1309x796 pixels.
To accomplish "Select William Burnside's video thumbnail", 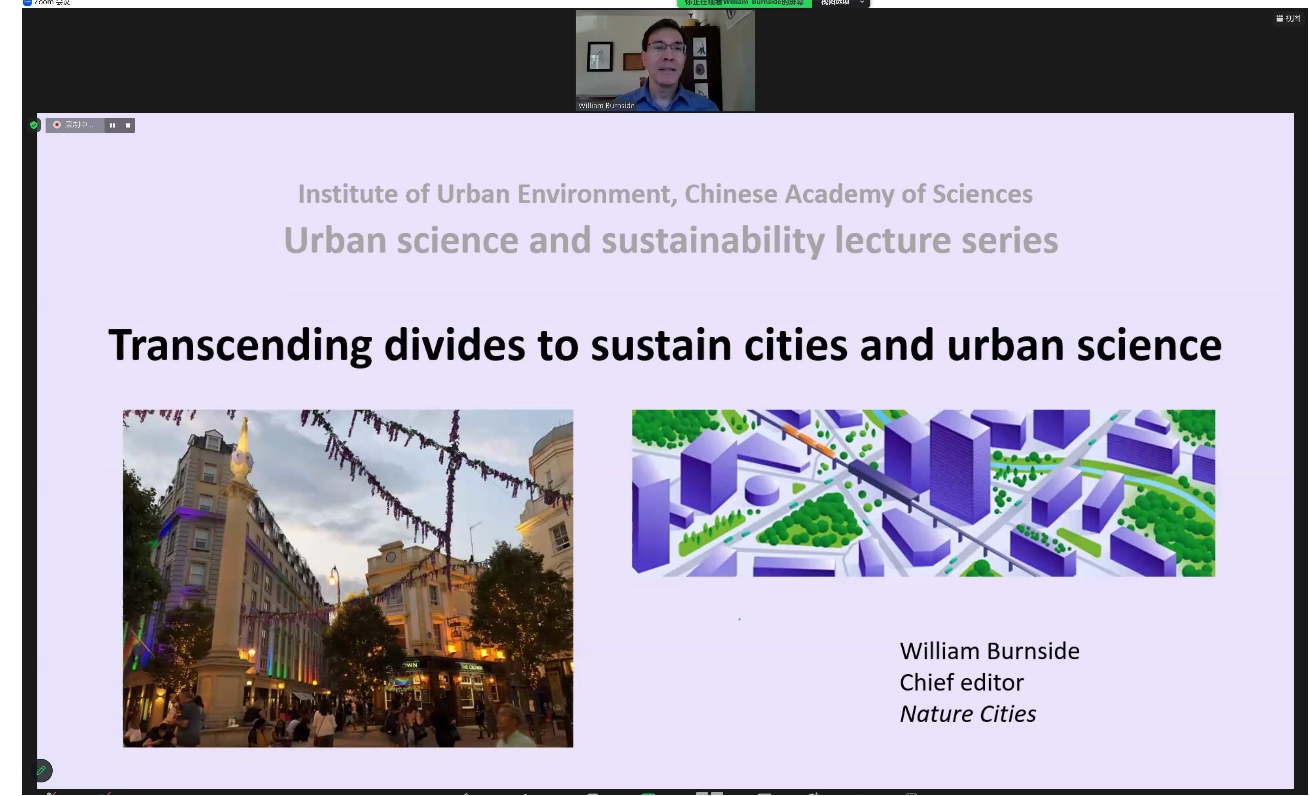I will pos(665,60).
